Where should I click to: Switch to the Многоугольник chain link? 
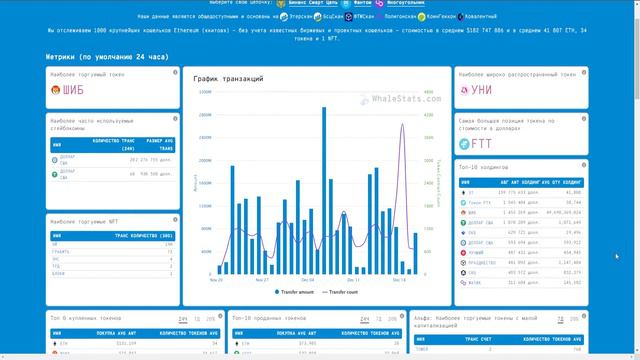pos(405,2)
